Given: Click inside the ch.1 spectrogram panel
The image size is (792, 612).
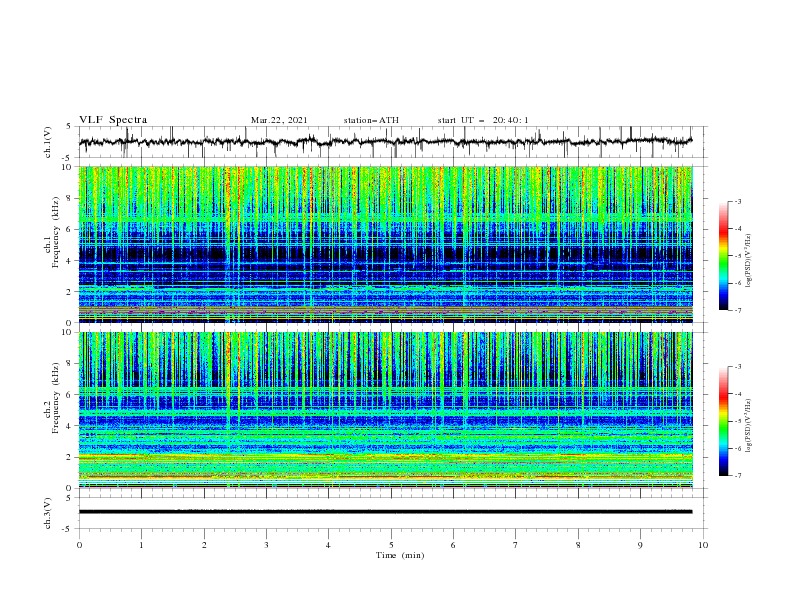Looking at the screenshot, I should coord(386,244).
